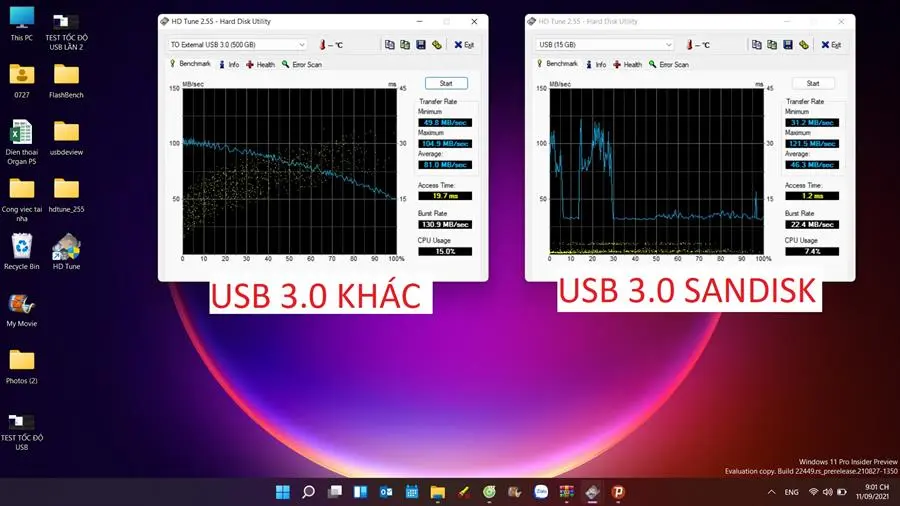Switch to Info tab in USB (15 GB) window
Image resolution: width=900 pixels, height=506 pixels.
[596, 65]
